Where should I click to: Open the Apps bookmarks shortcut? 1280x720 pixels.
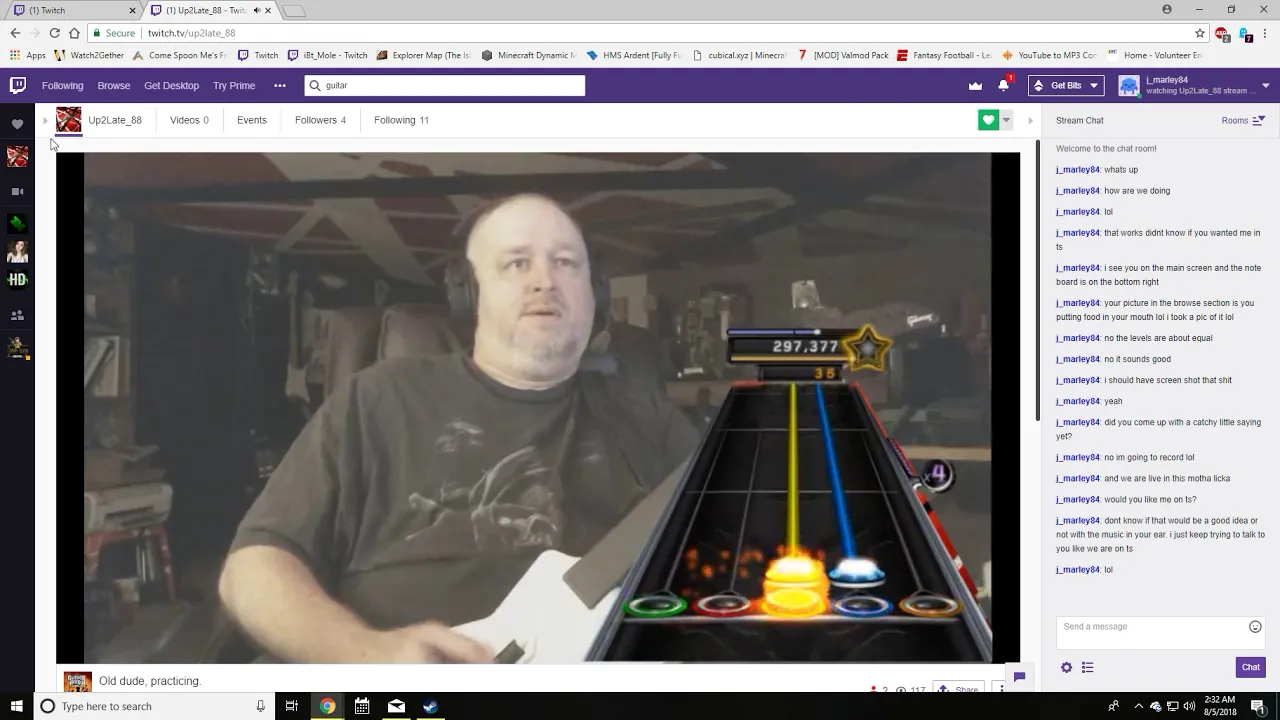pyautogui.click(x=28, y=56)
